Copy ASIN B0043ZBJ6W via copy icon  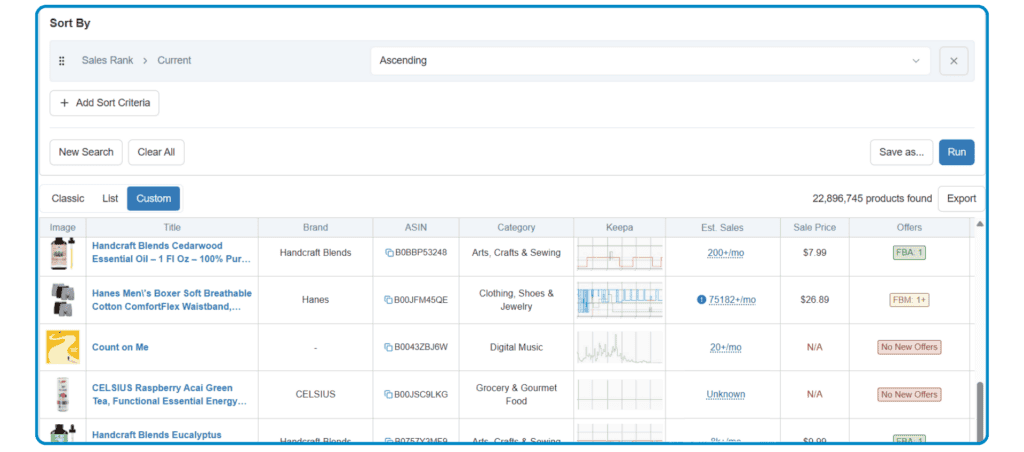(389, 347)
